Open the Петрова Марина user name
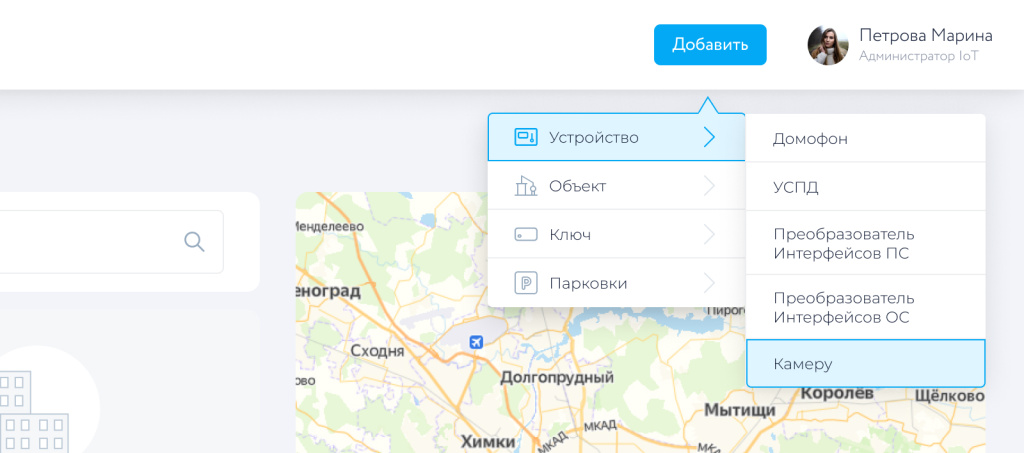Viewport: 1024px width, 453px height. tap(925, 36)
